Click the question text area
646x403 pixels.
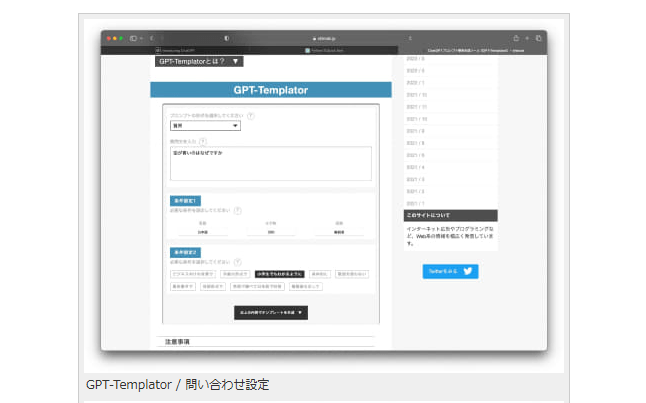point(270,163)
